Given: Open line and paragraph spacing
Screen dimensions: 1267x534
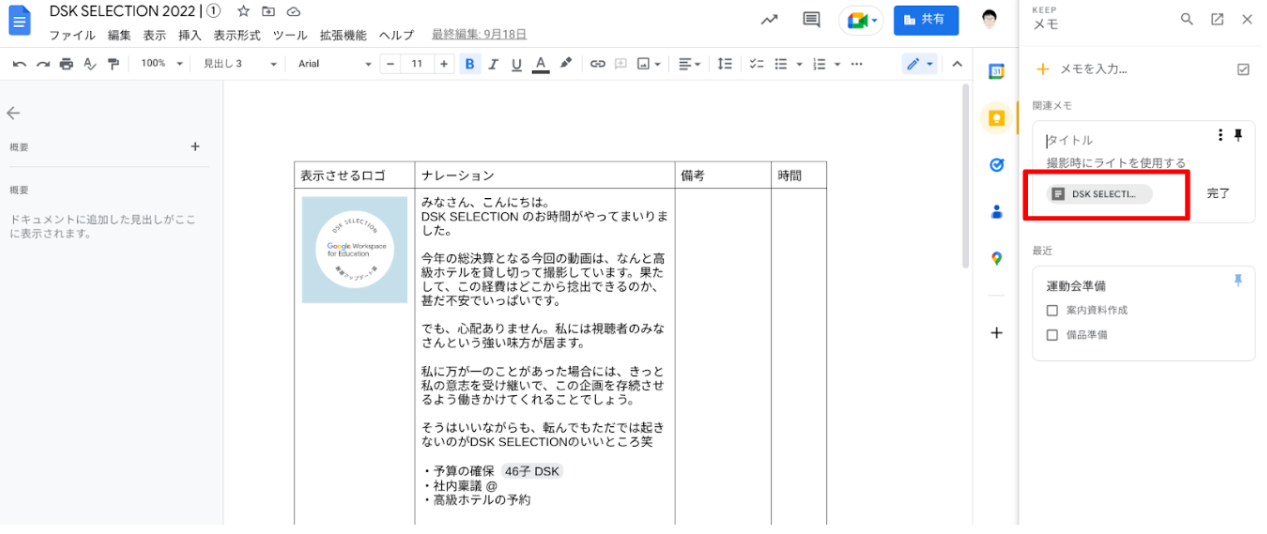Looking at the screenshot, I should [x=726, y=64].
